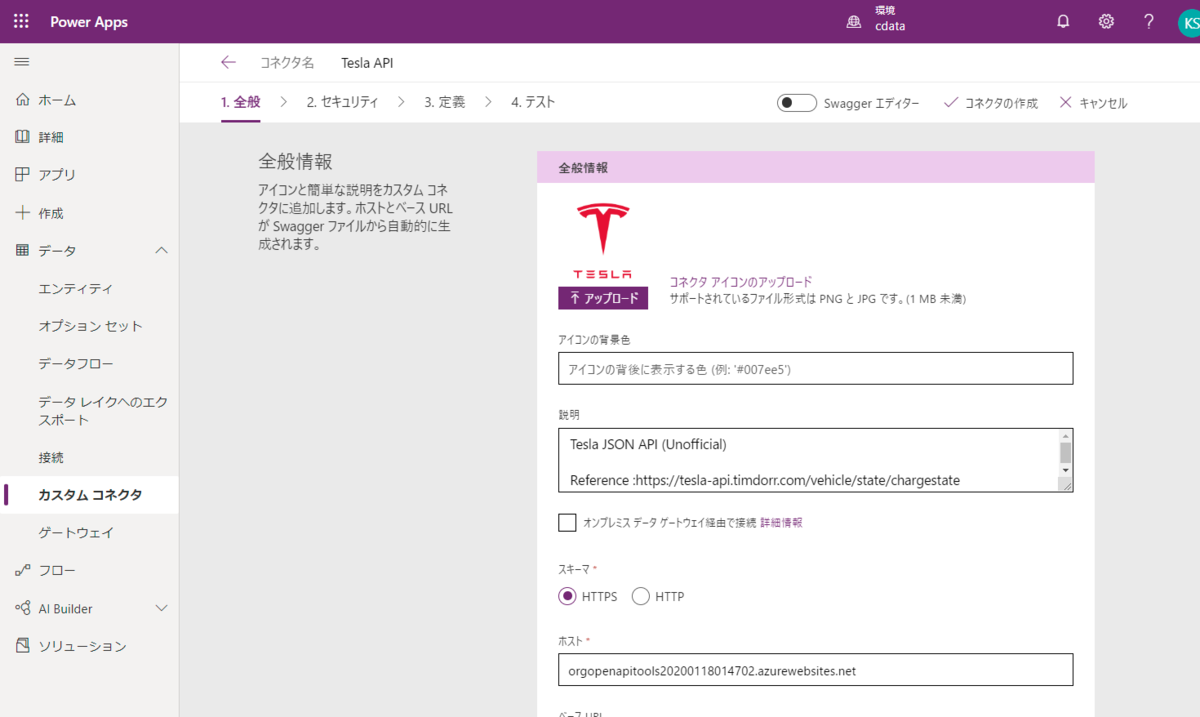The height and width of the screenshot is (717, 1200).
Task: Focus the アイコンの背景色 input field
Action: tap(815, 368)
